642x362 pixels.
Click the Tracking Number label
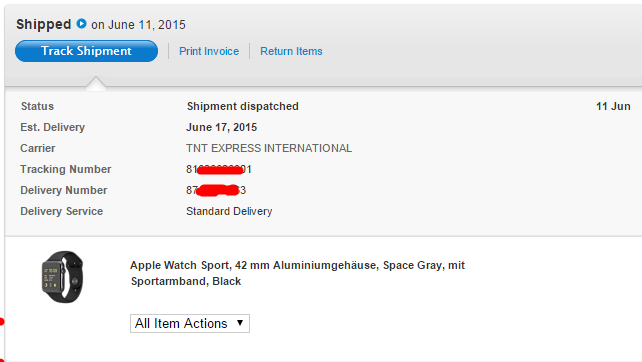click(x=66, y=170)
